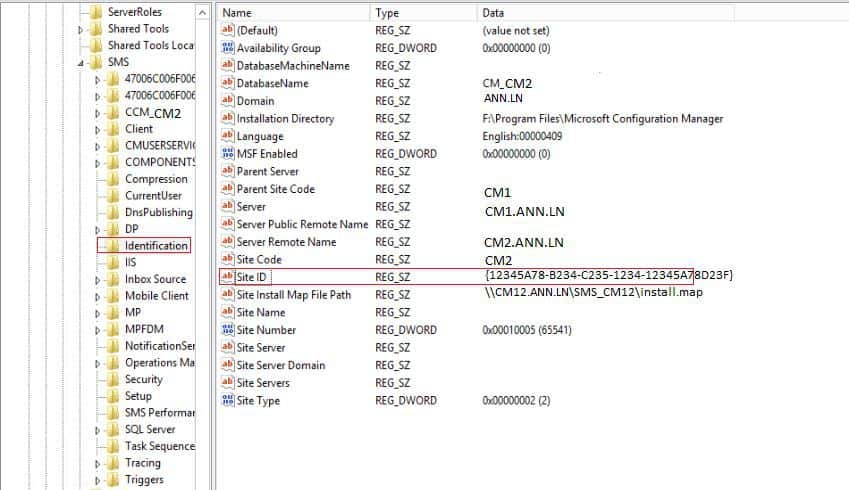849x490 pixels.
Task: Expand the Inbox Source key
Action: click(x=97, y=280)
